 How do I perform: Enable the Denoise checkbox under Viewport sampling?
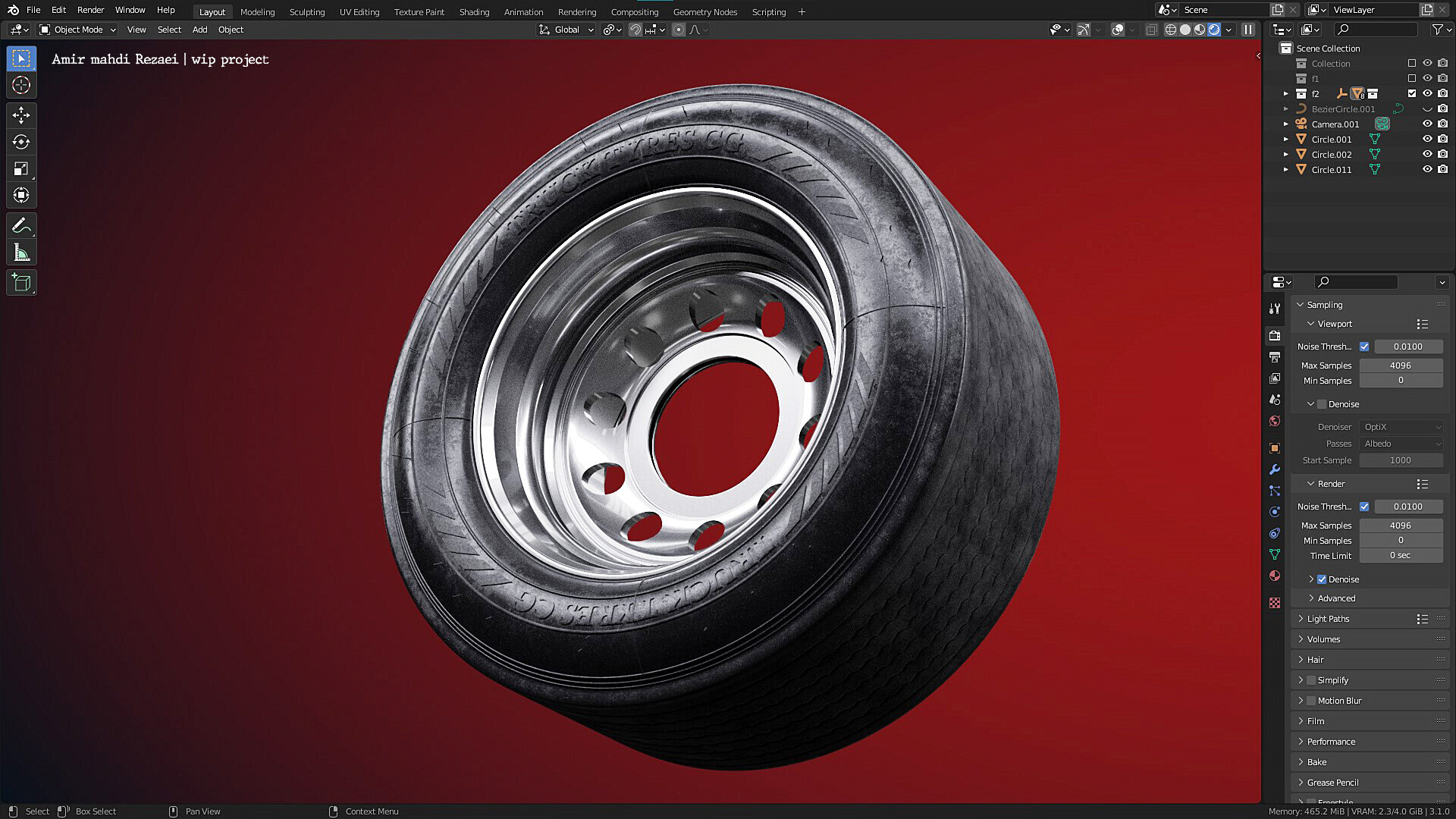tap(1320, 404)
